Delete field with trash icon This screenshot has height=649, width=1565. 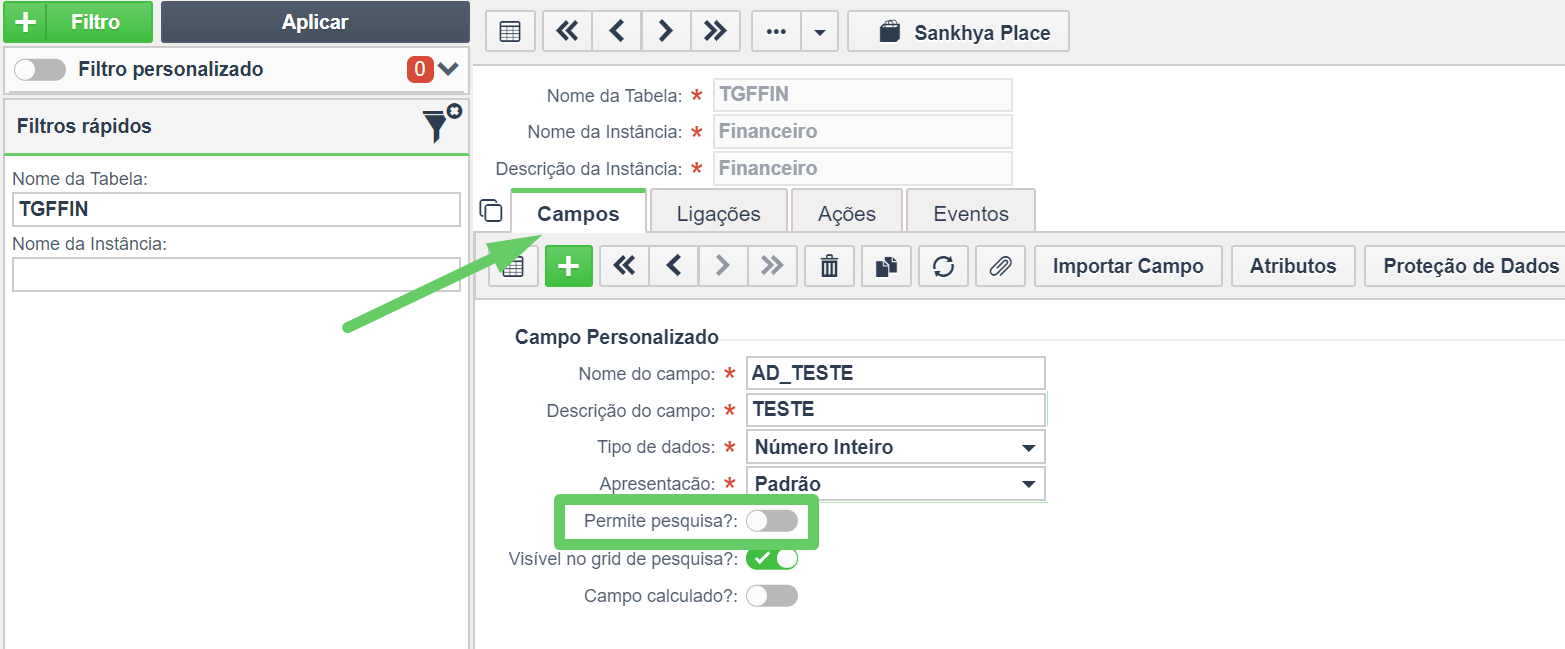[x=829, y=266]
